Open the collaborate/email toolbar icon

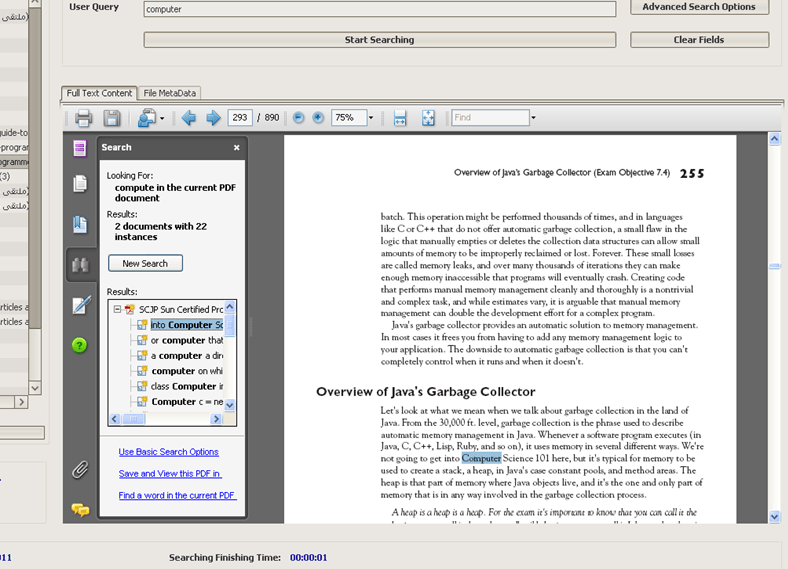147,118
